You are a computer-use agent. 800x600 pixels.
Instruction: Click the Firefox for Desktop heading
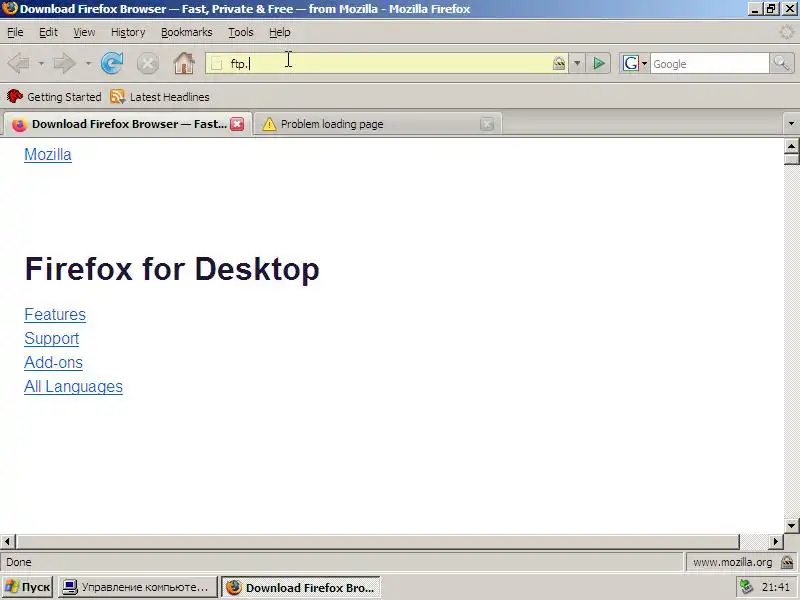tap(172, 269)
